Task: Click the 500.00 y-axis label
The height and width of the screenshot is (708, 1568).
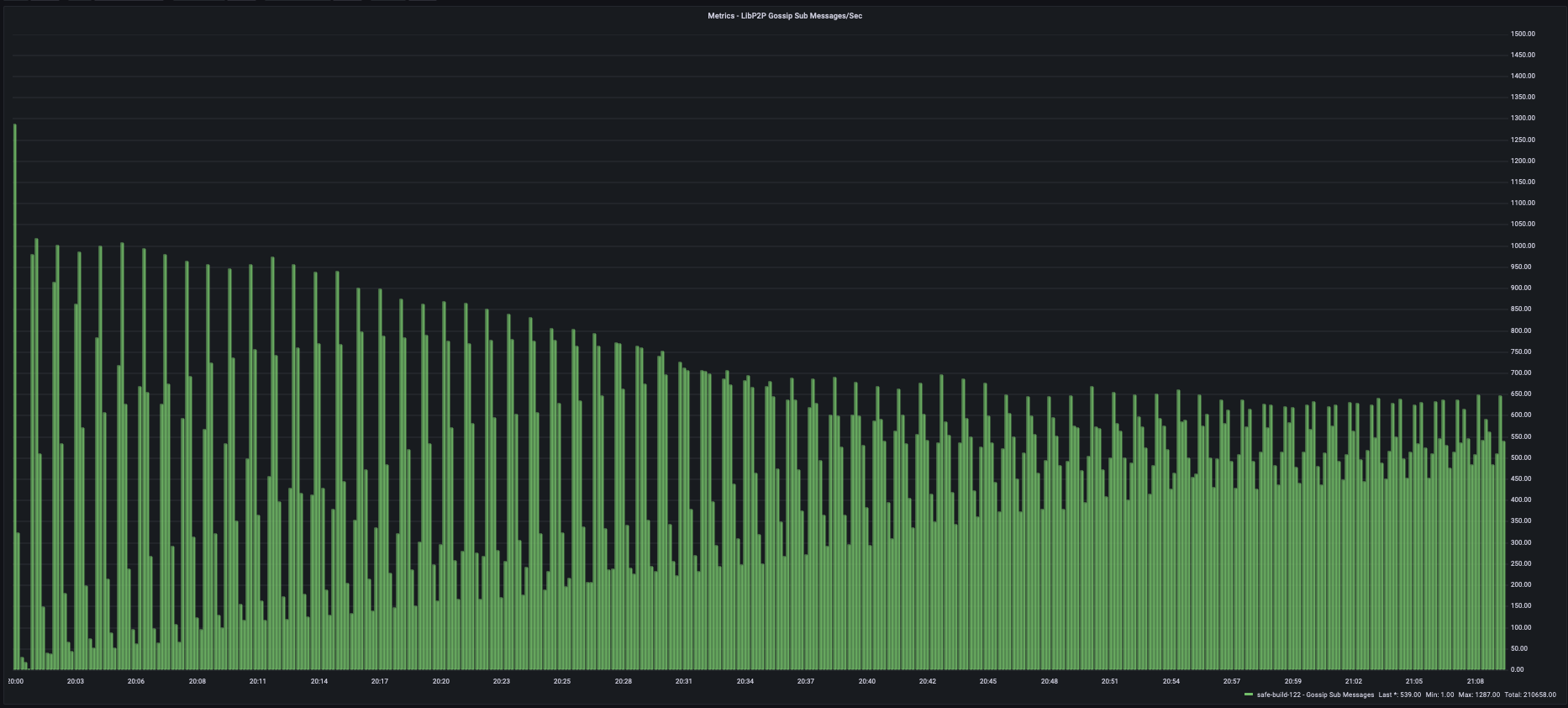Action: tap(1522, 457)
